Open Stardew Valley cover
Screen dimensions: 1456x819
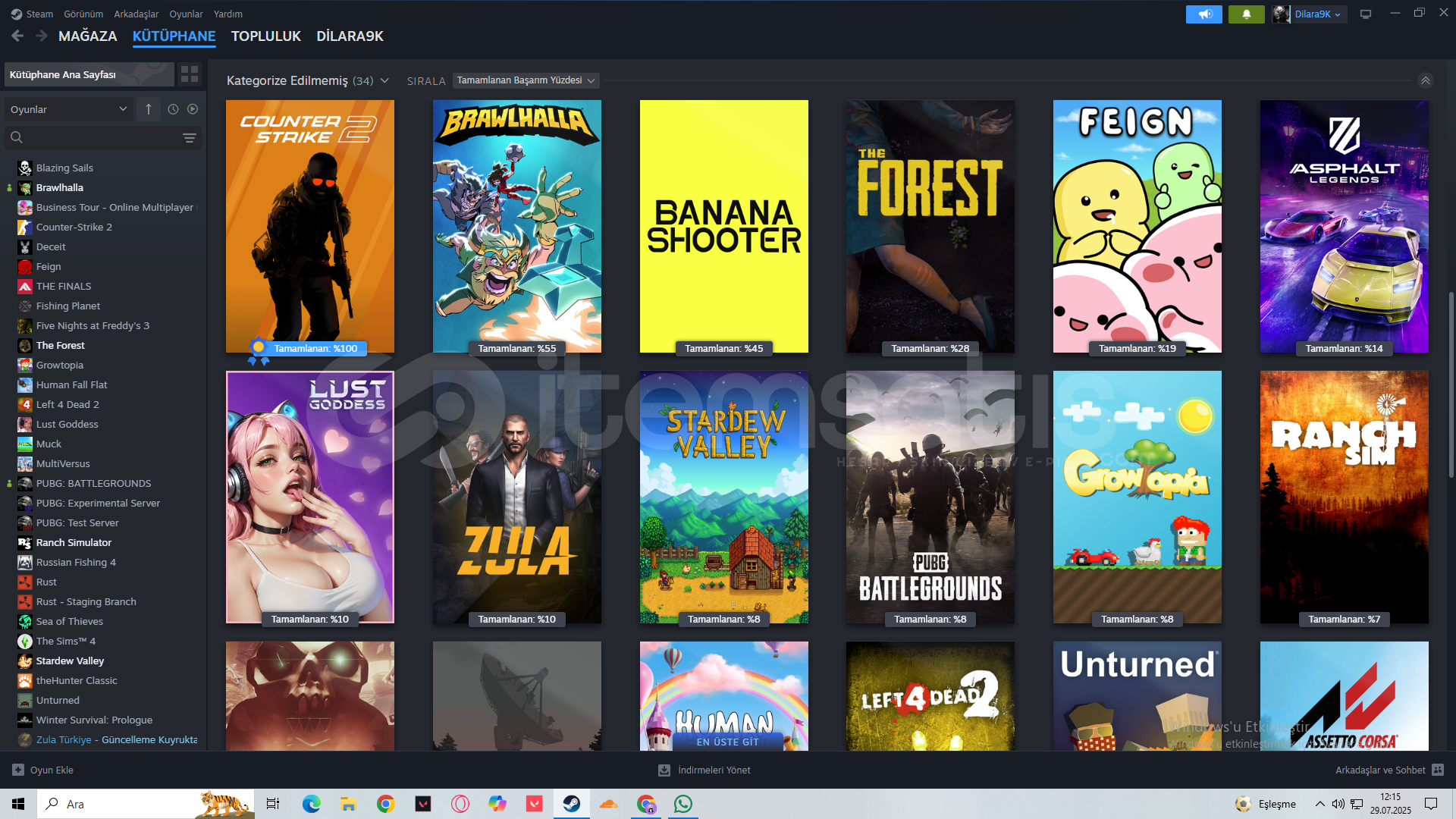(724, 497)
